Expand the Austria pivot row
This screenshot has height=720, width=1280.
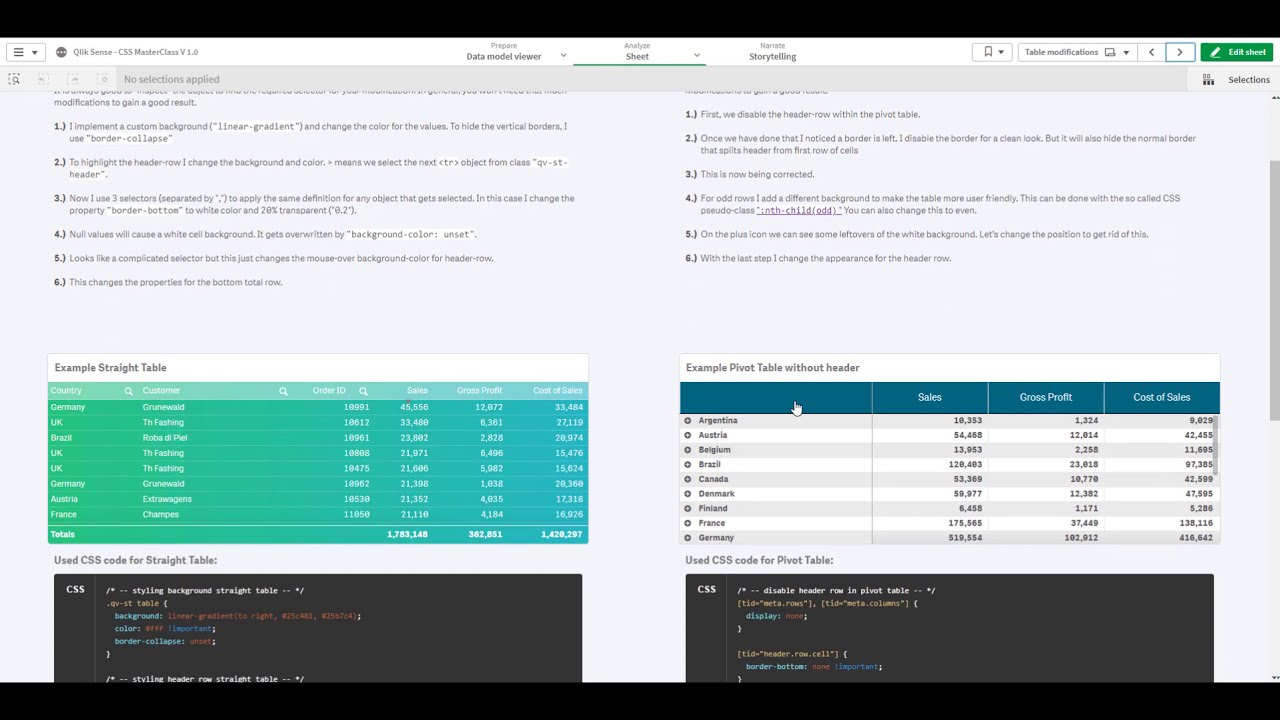pos(688,435)
